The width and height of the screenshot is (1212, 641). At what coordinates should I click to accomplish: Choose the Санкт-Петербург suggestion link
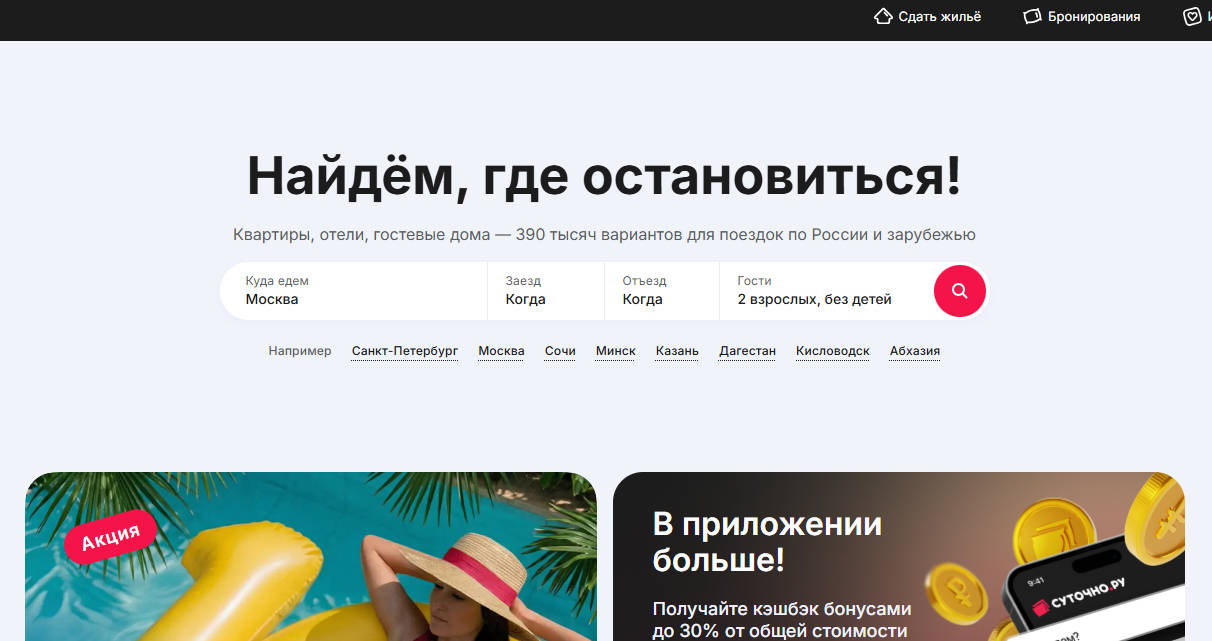(x=405, y=351)
